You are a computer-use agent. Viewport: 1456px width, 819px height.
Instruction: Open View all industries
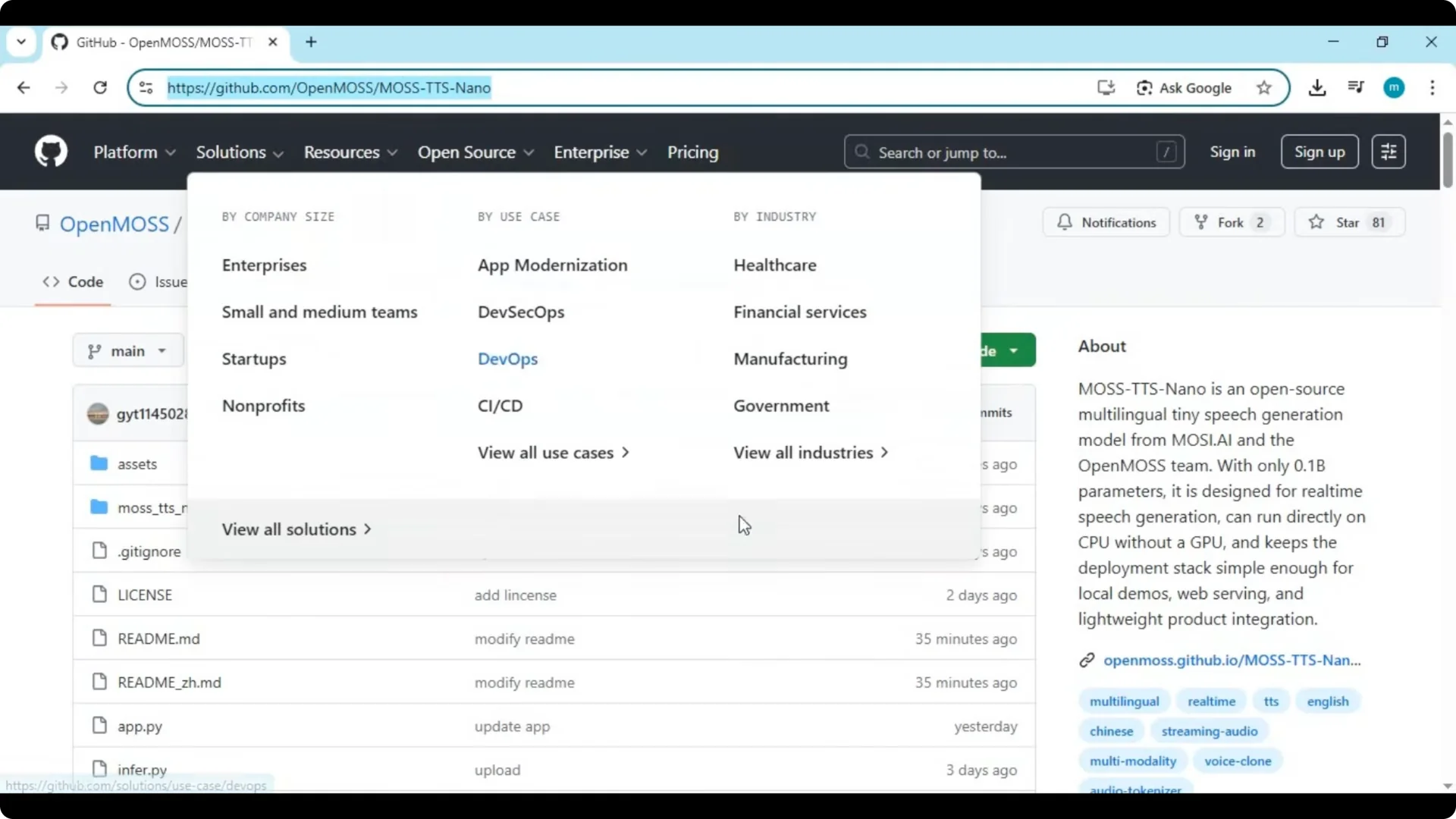(811, 453)
